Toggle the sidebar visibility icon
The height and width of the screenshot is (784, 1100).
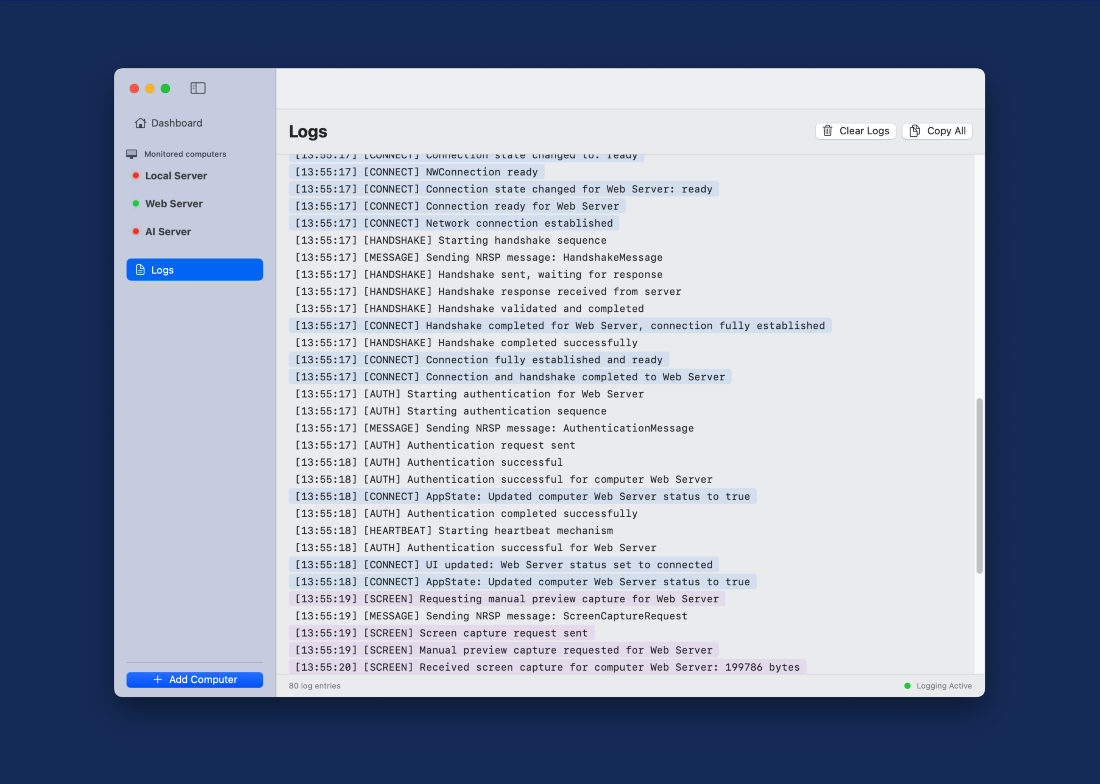pyautogui.click(x=198, y=88)
